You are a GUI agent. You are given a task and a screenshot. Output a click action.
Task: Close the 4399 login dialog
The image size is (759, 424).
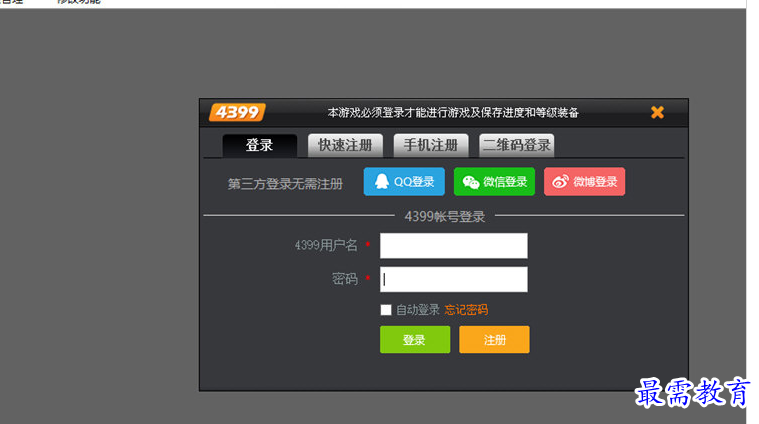coord(657,112)
